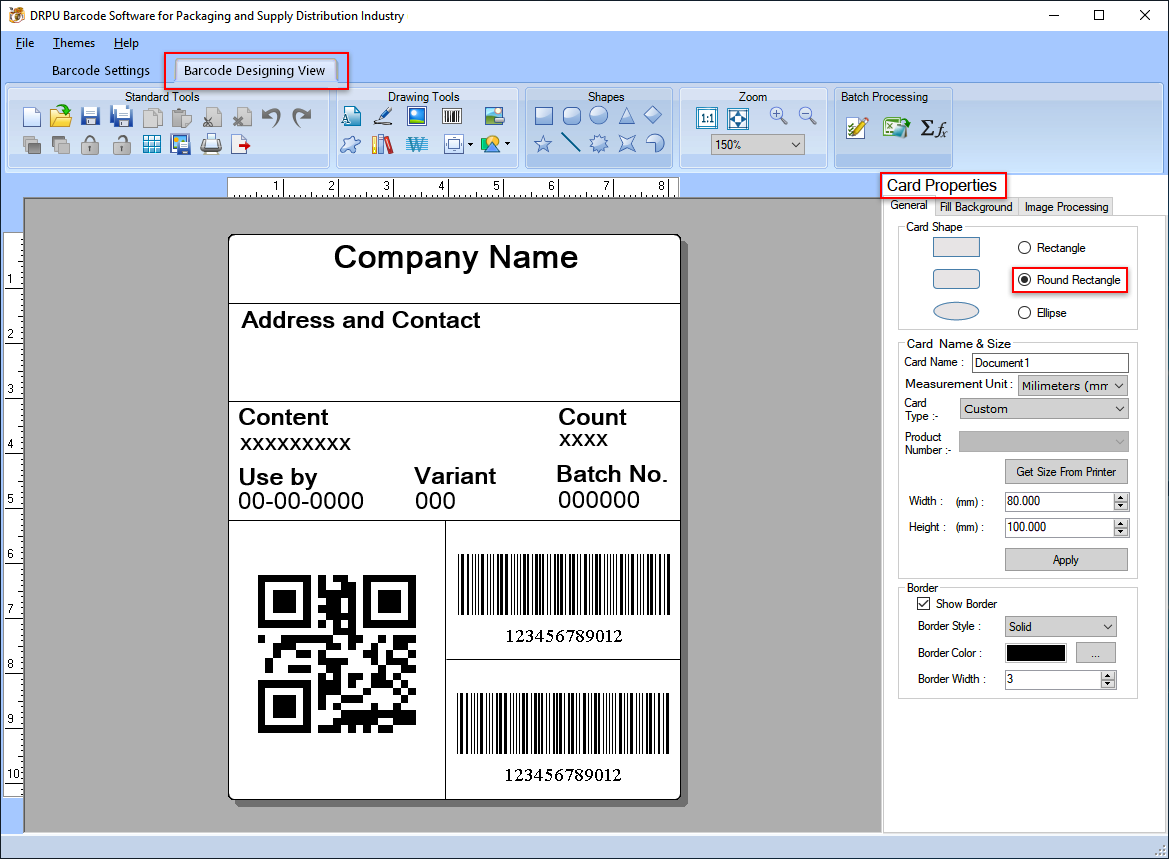The image size is (1169, 859).
Task: Select the diamond shape tool
Action: coord(653,115)
